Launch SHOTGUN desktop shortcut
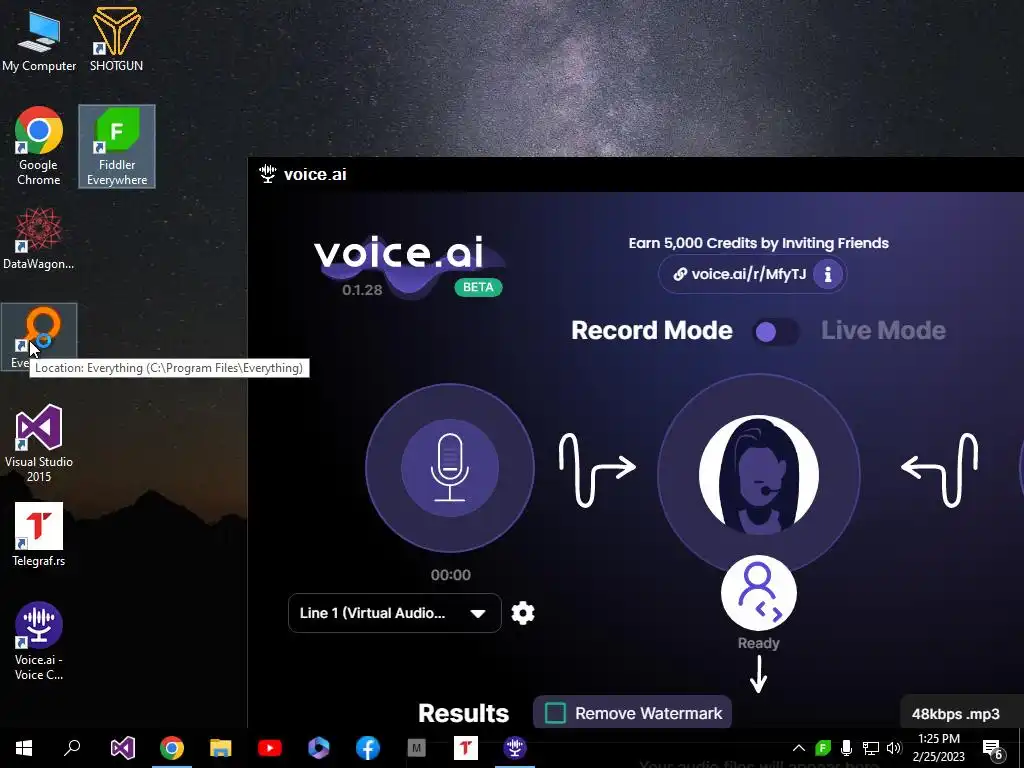Image resolution: width=1024 pixels, height=768 pixels. (x=116, y=39)
